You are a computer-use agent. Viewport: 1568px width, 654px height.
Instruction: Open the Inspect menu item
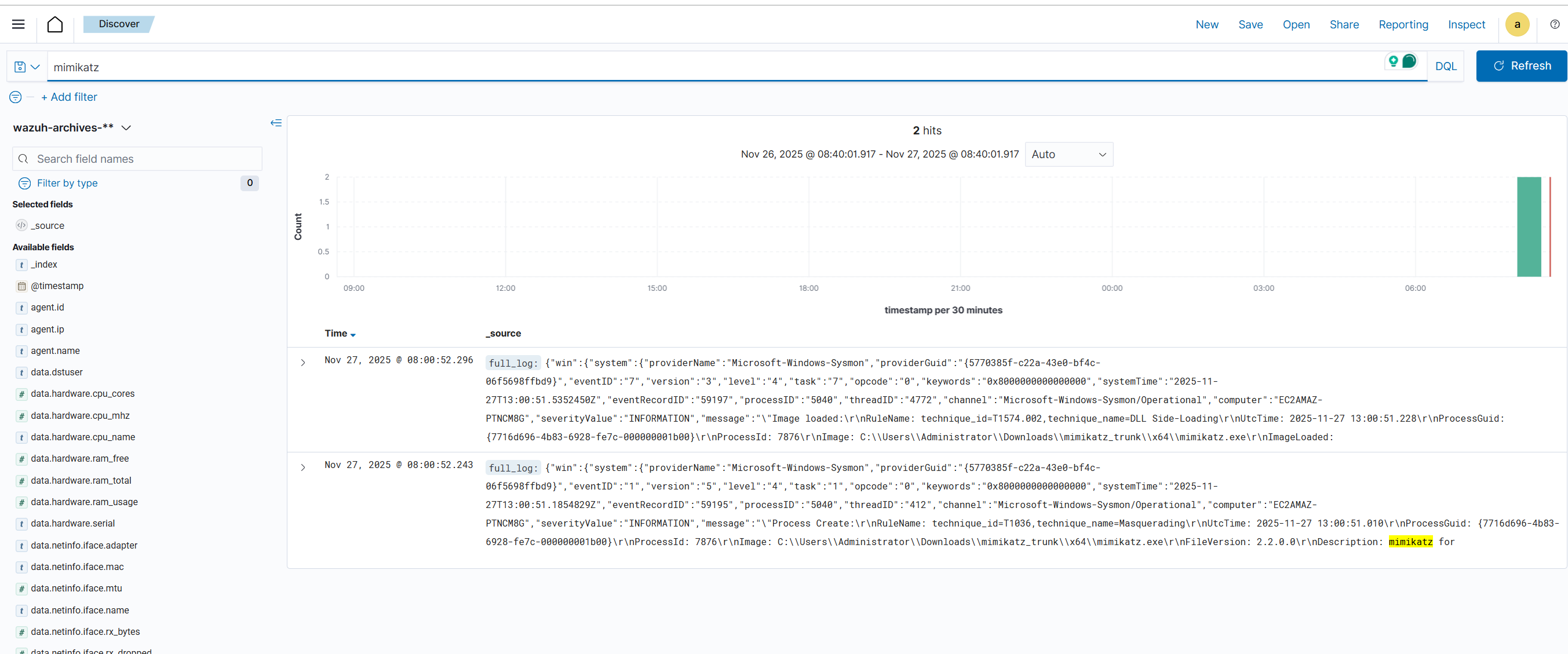(1466, 24)
